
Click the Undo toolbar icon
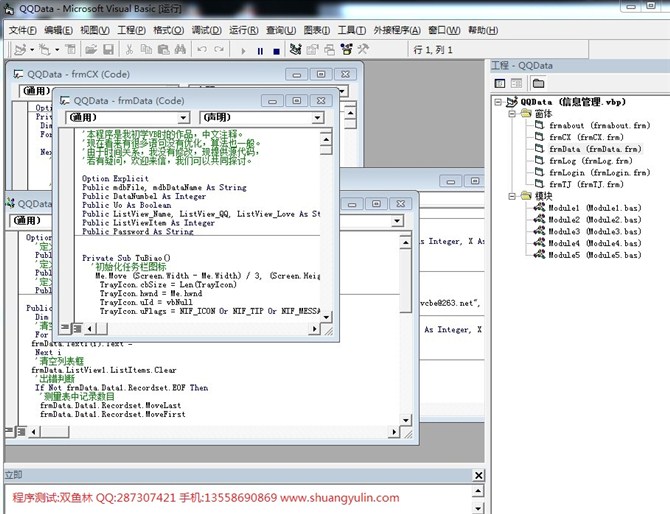(x=202, y=50)
